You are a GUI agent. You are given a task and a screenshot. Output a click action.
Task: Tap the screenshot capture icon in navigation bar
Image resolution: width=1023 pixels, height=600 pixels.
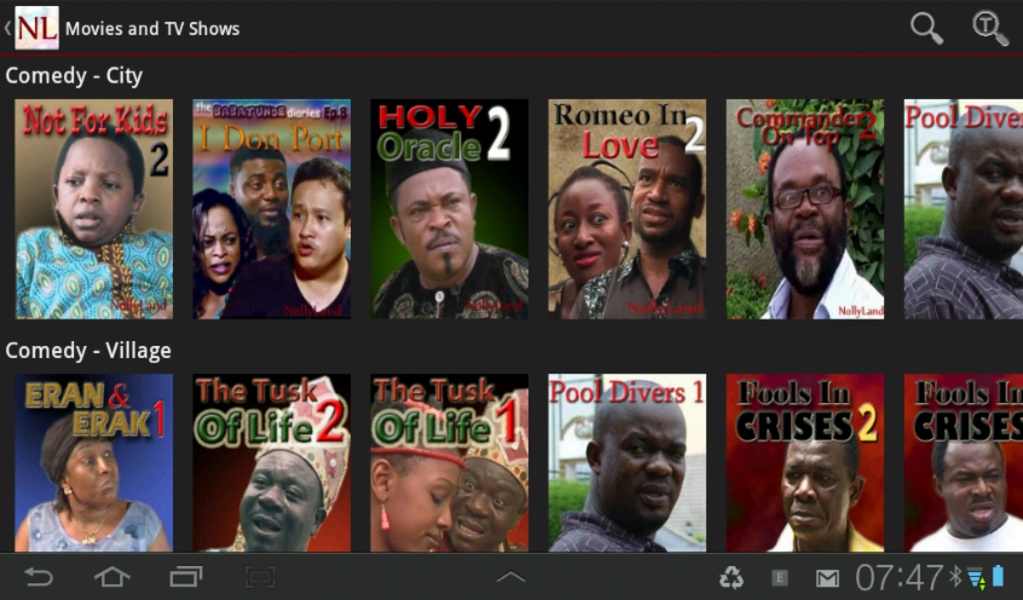[260, 577]
